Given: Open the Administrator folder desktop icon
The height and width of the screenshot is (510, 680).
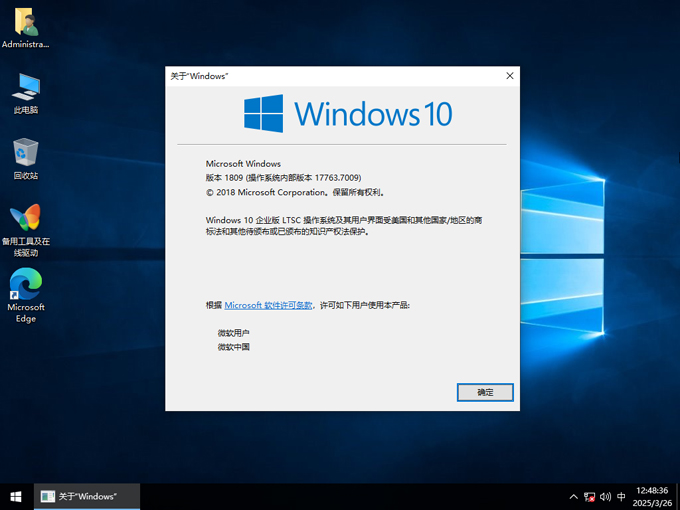Looking at the screenshot, I should 26,28.
